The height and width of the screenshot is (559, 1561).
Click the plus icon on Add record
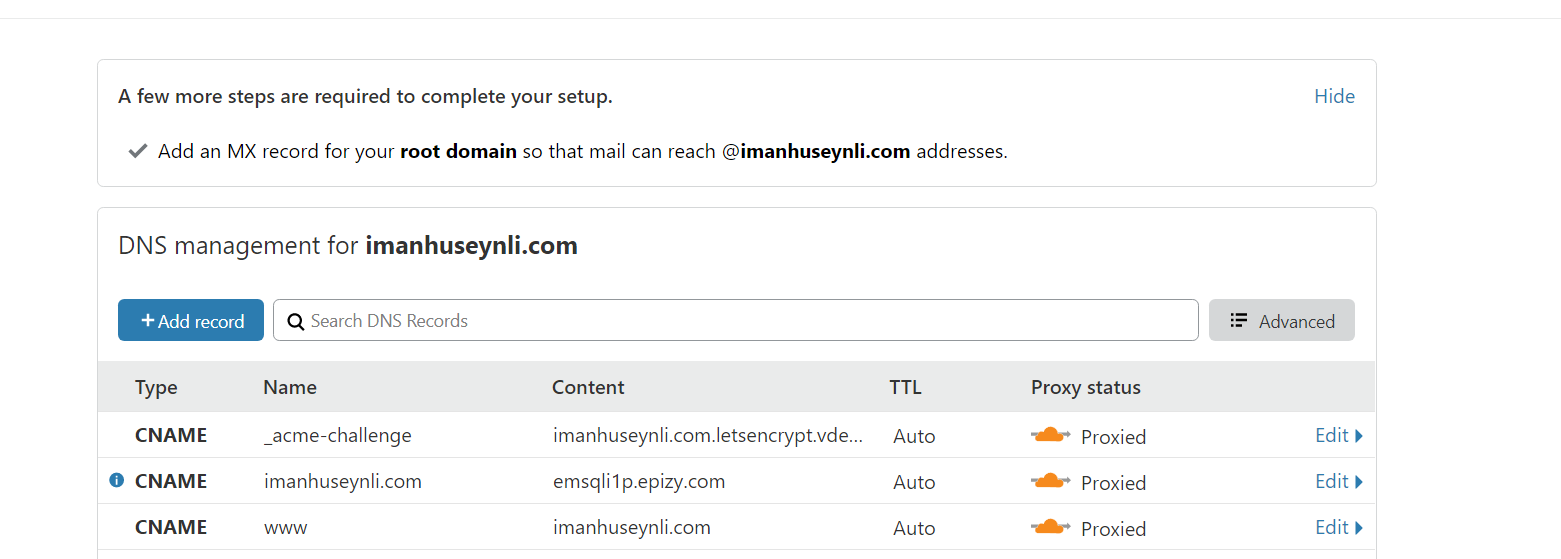148,321
